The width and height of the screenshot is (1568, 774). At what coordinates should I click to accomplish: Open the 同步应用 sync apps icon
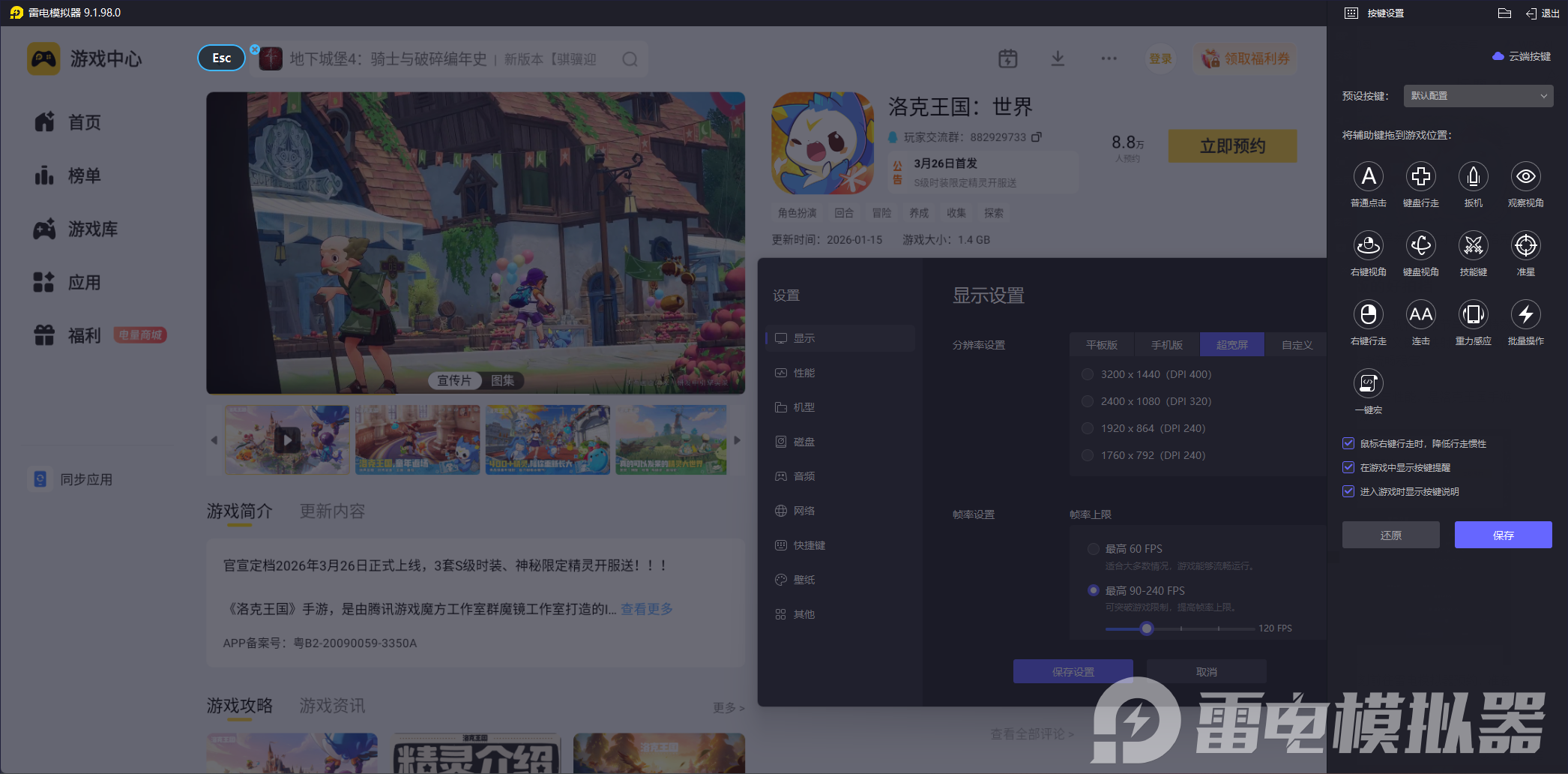pos(40,479)
